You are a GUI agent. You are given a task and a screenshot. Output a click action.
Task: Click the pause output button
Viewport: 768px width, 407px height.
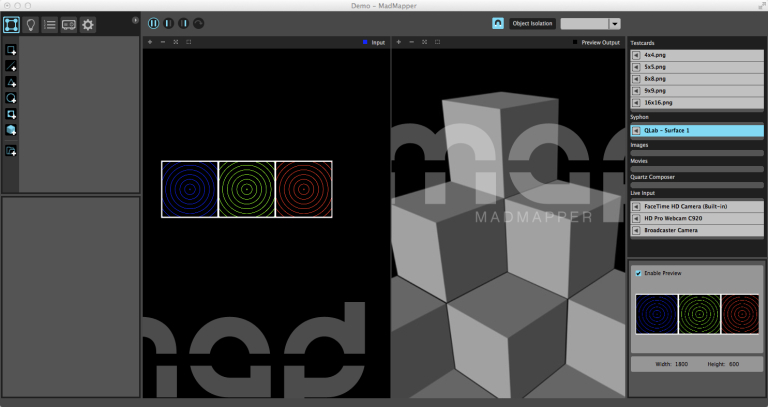point(154,23)
